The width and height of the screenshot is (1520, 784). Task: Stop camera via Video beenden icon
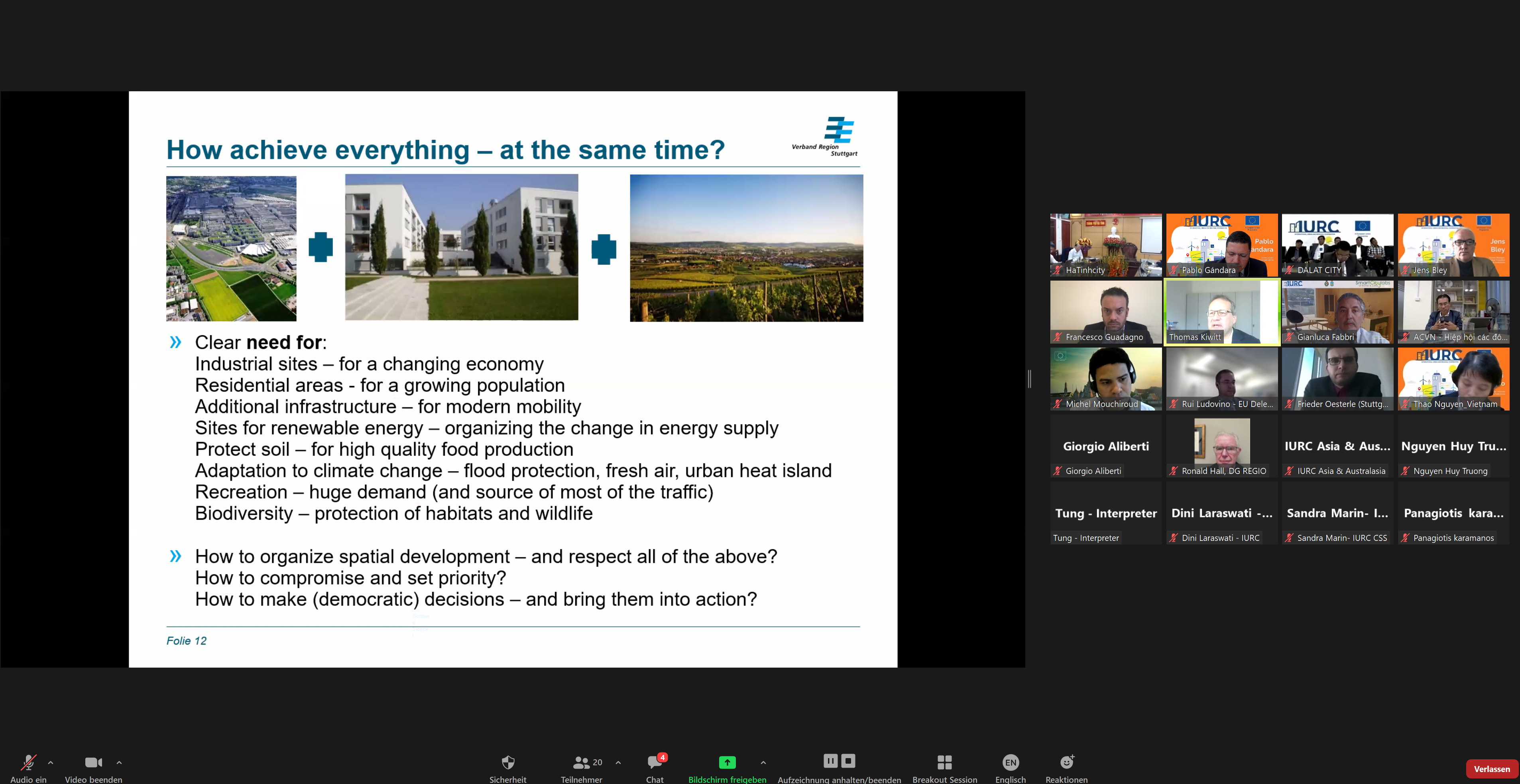tap(93, 762)
